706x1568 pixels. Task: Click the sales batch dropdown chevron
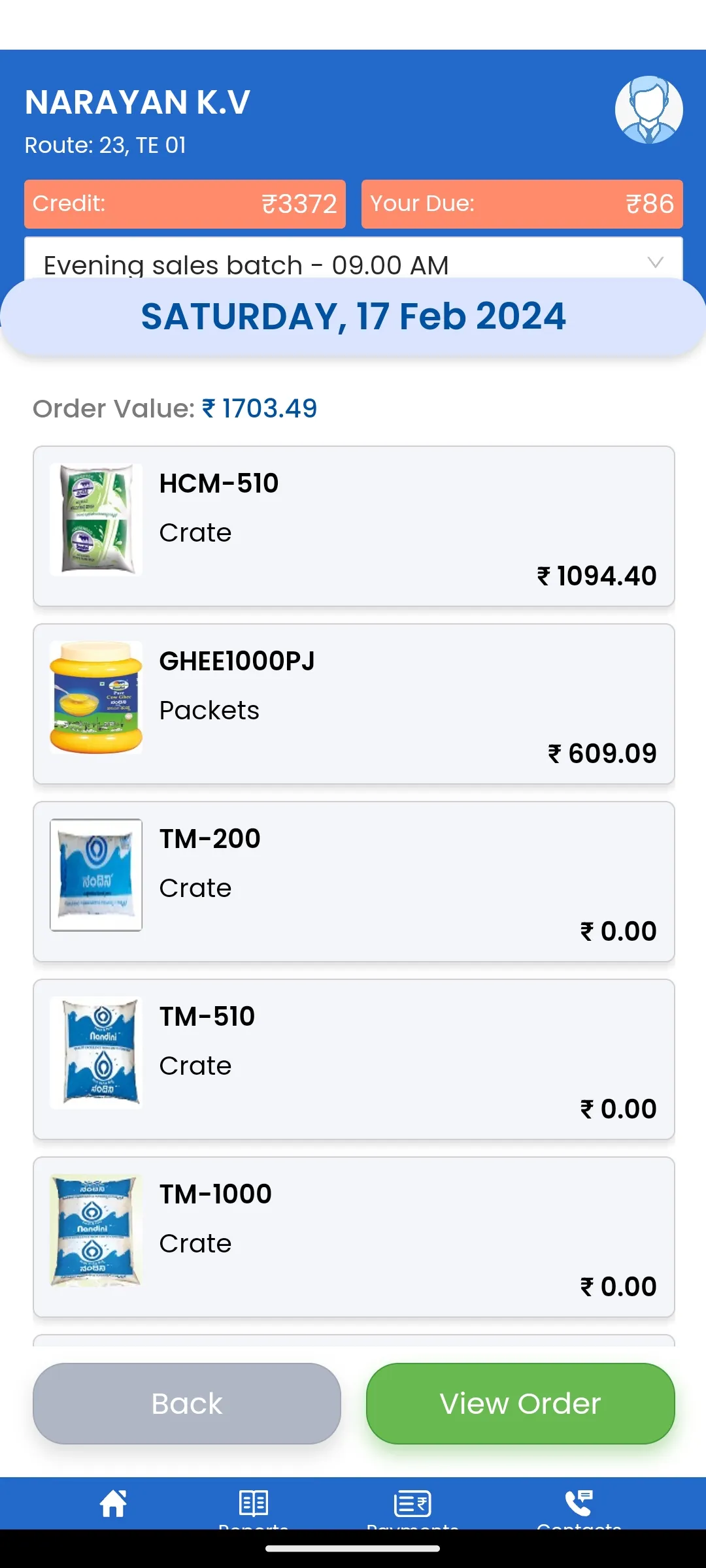(655, 262)
